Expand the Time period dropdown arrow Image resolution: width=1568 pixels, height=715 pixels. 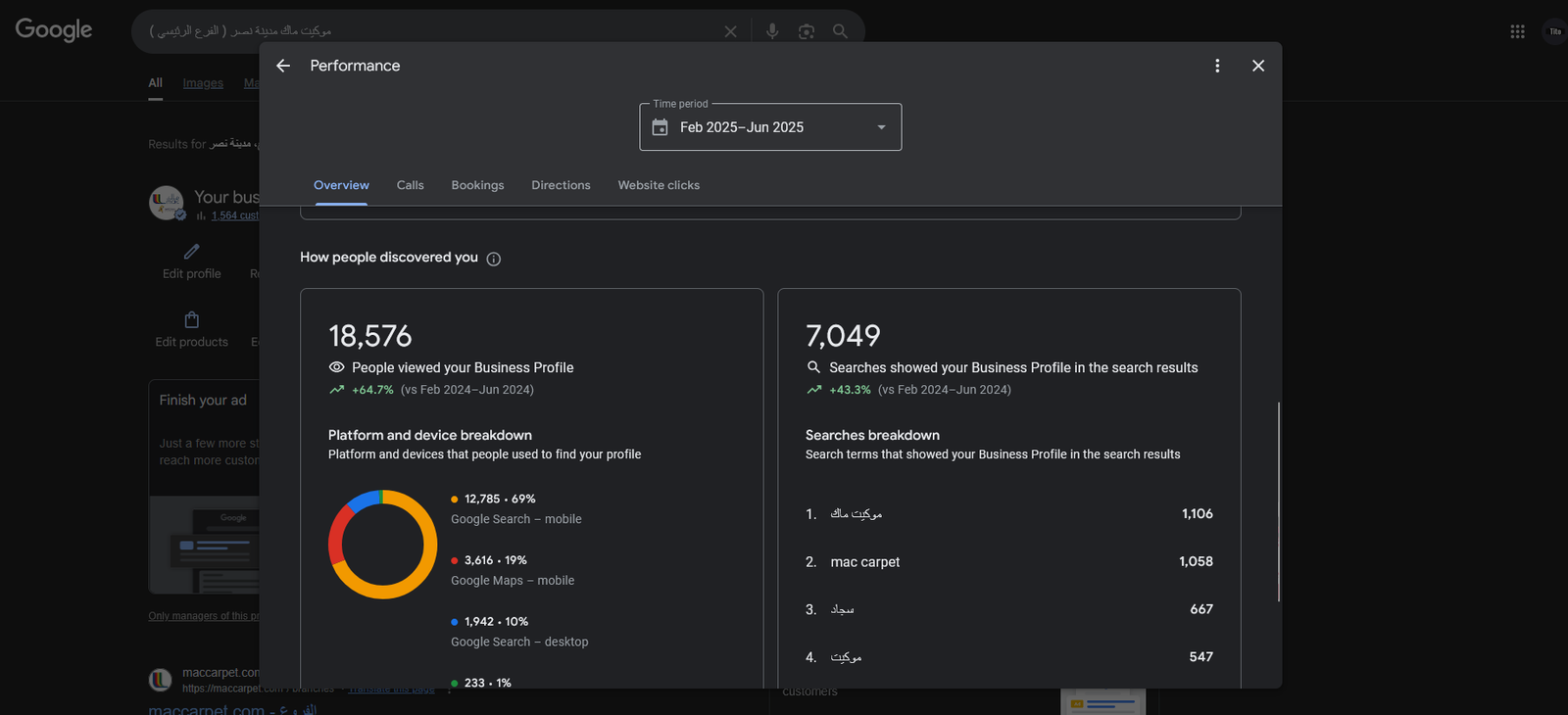pos(881,127)
